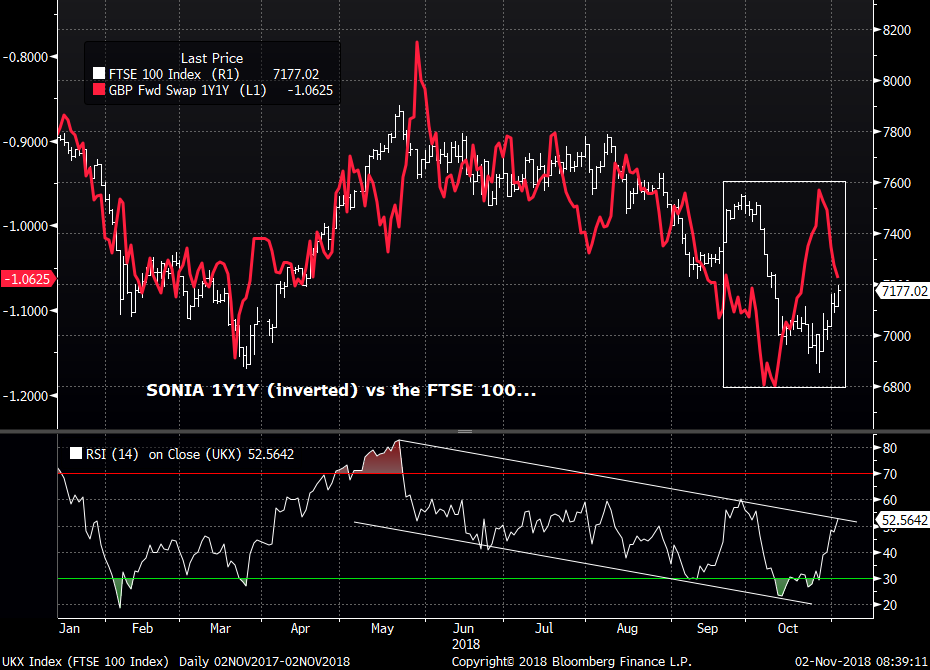Image resolution: width=930 pixels, height=670 pixels.
Task: Click the 8000 right axis label
Action: [897, 81]
